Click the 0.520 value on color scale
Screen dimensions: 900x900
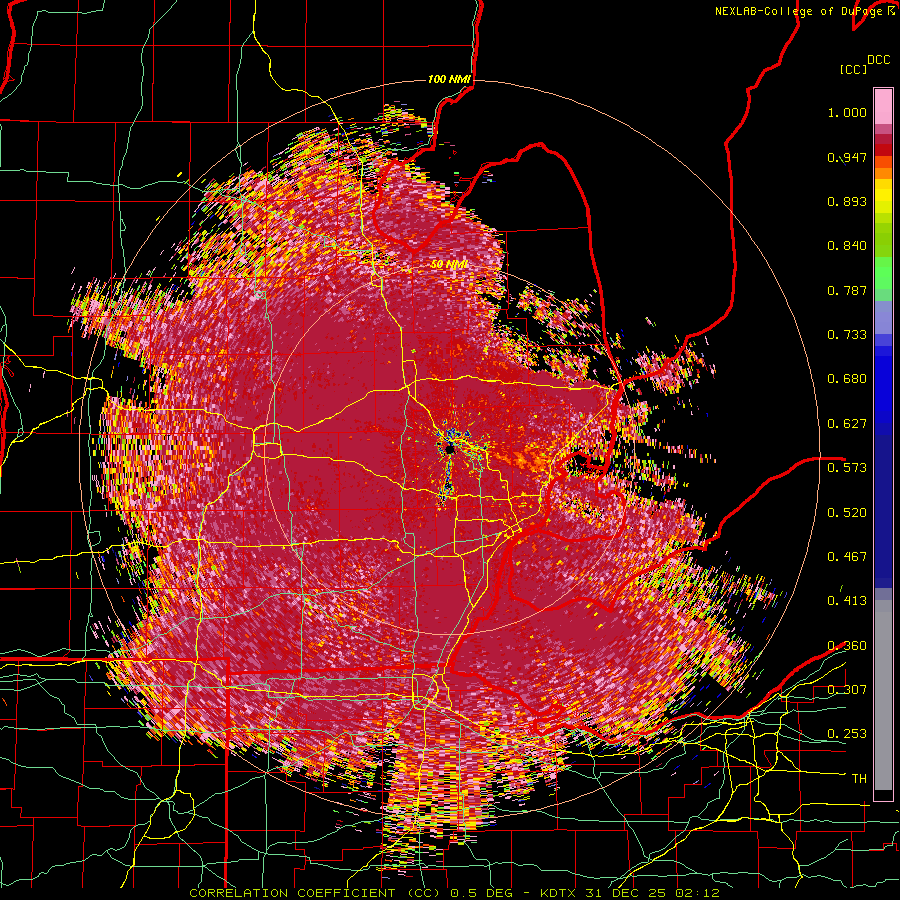[847, 512]
